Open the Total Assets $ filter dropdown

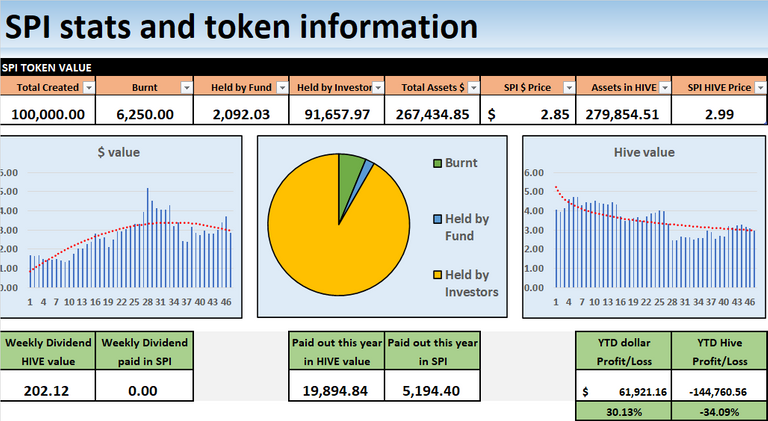[x=474, y=88]
